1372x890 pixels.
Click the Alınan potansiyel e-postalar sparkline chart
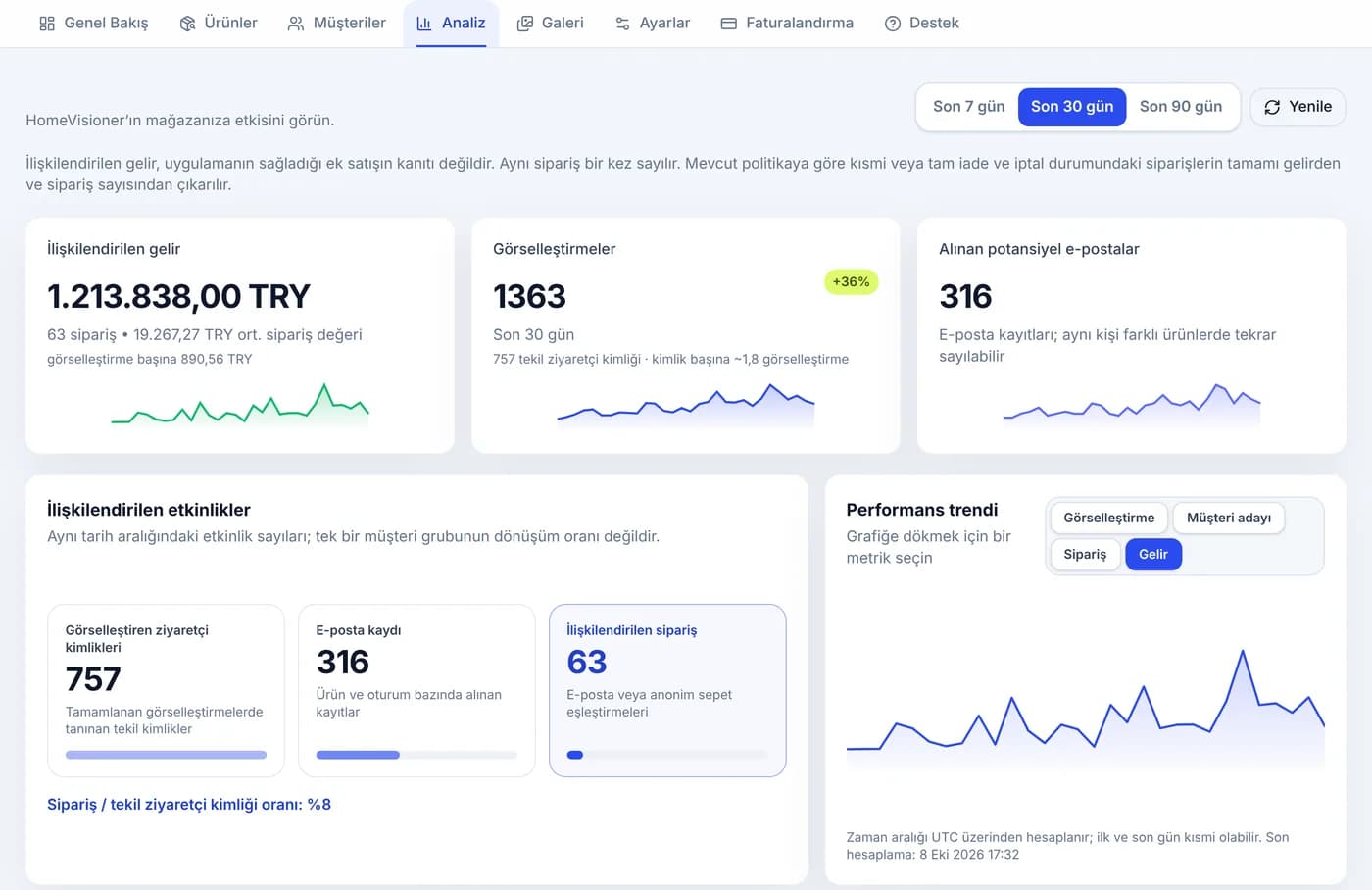(1132, 406)
